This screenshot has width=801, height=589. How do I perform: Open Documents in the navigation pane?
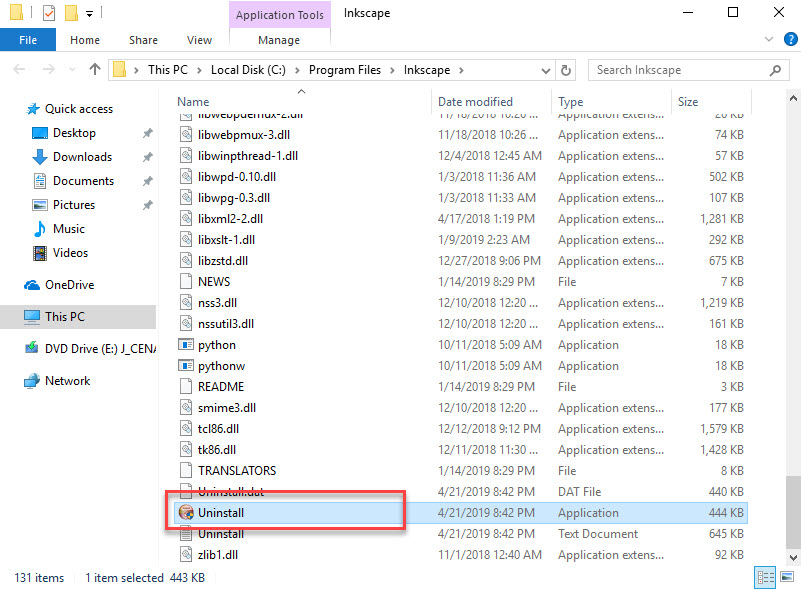point(83,181)
